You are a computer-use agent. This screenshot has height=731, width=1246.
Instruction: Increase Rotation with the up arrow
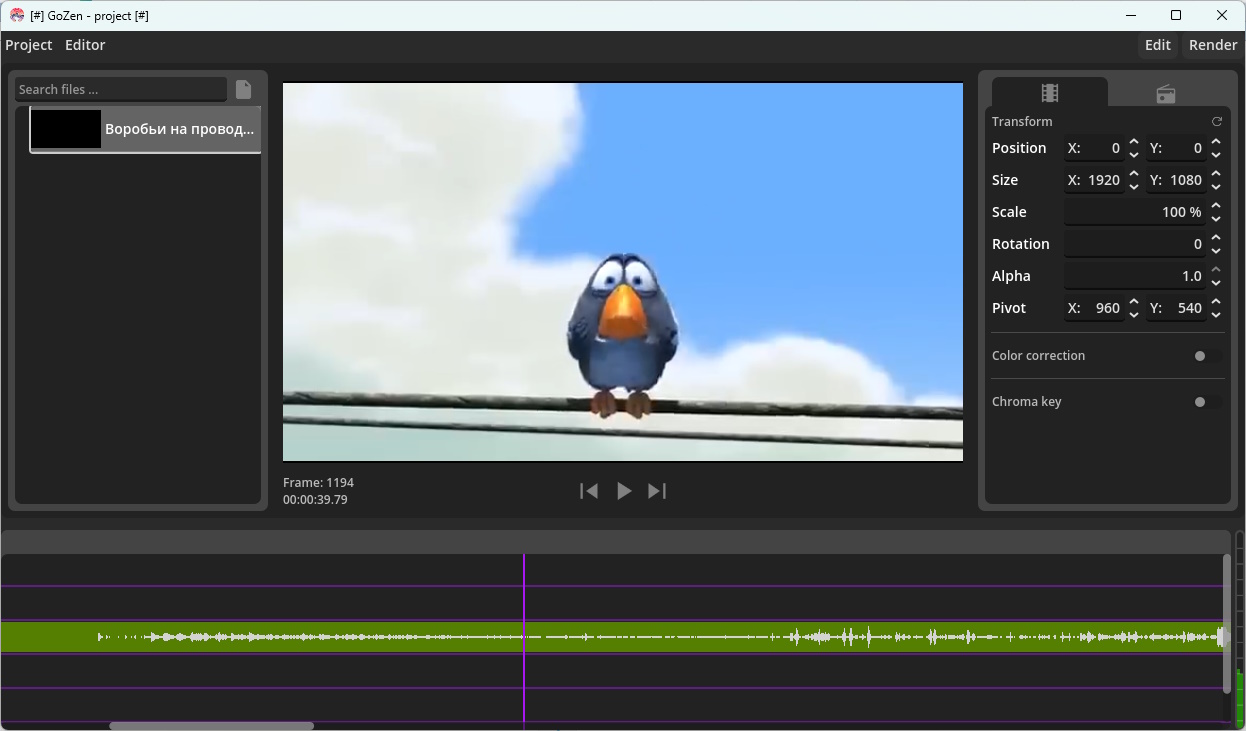[1216, 238]
